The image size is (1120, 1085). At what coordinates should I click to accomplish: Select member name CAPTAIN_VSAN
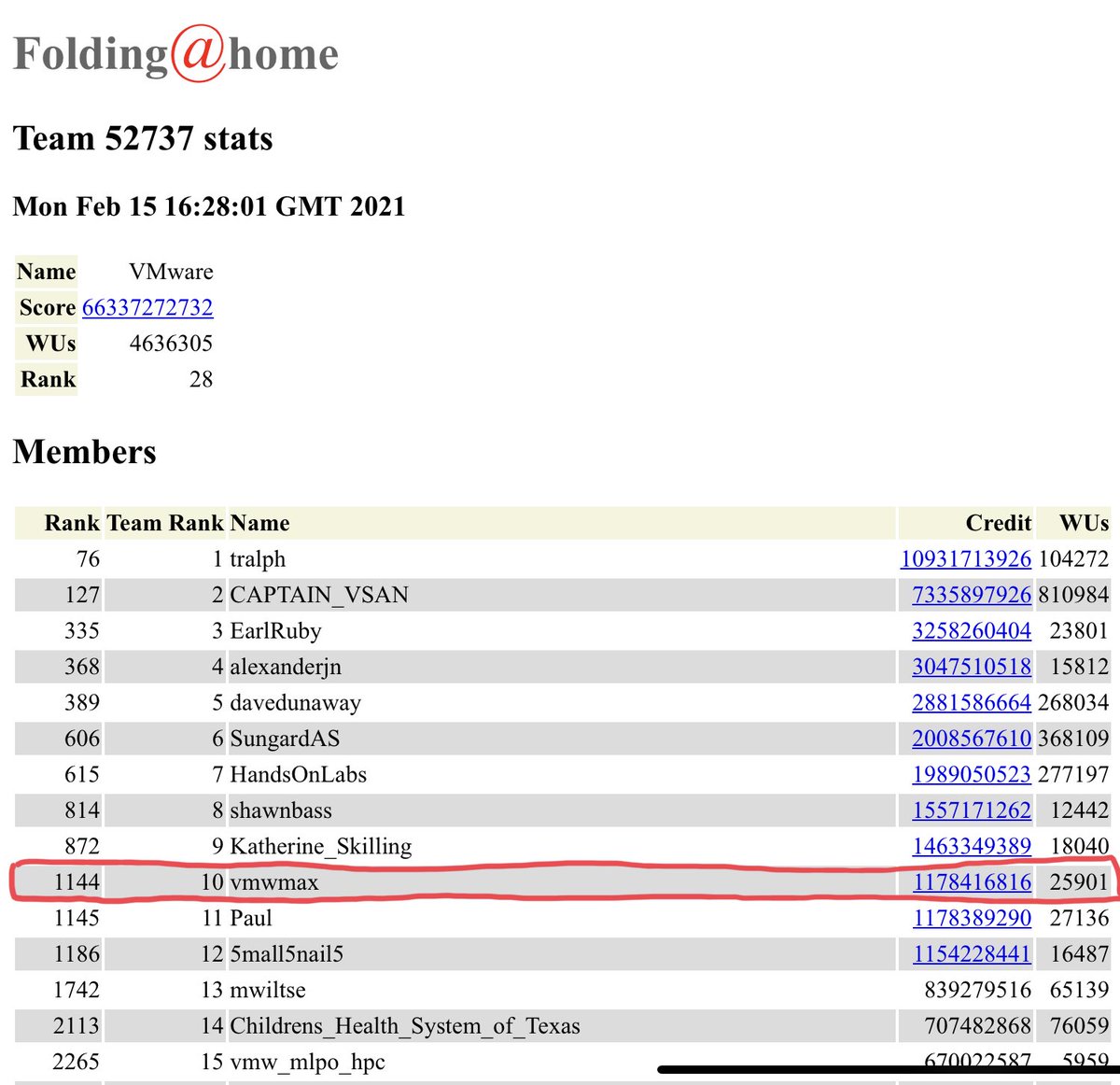click(319, 595)
